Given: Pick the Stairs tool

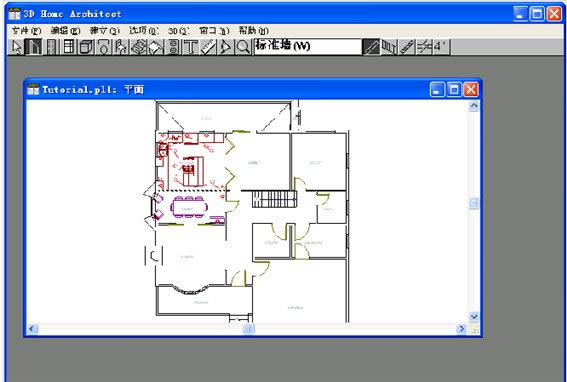Looking at the screenshot, I should [x=138, y=47].
